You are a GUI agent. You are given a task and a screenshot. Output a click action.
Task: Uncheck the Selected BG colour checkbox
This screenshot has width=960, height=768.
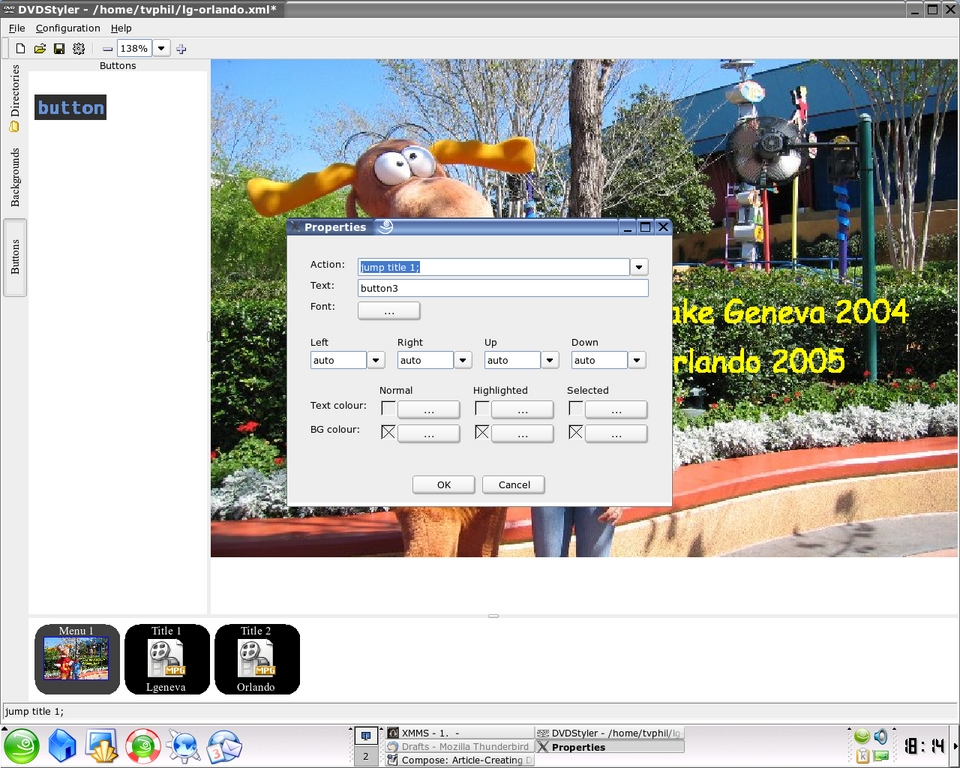576,433
